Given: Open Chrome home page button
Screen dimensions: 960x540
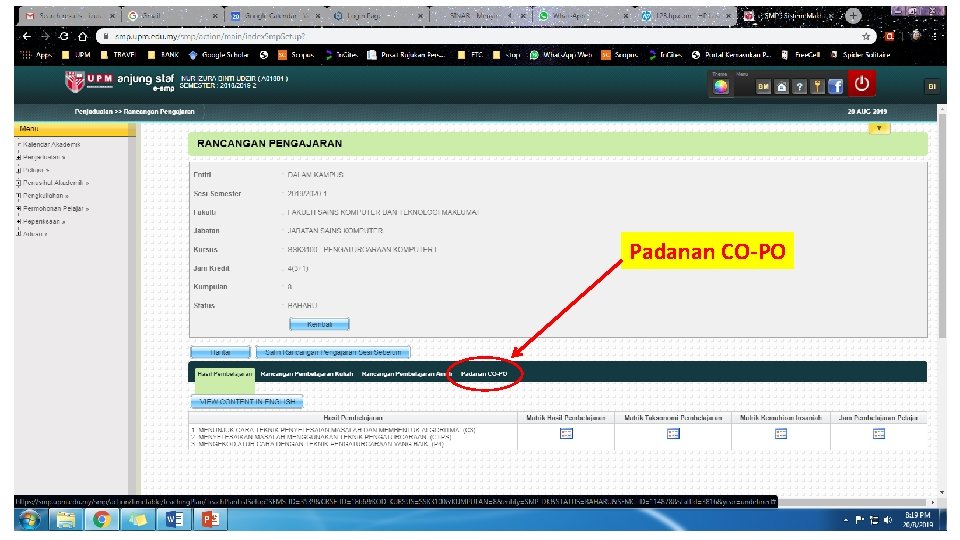Looking at the screenshot, I should (83, 37).
